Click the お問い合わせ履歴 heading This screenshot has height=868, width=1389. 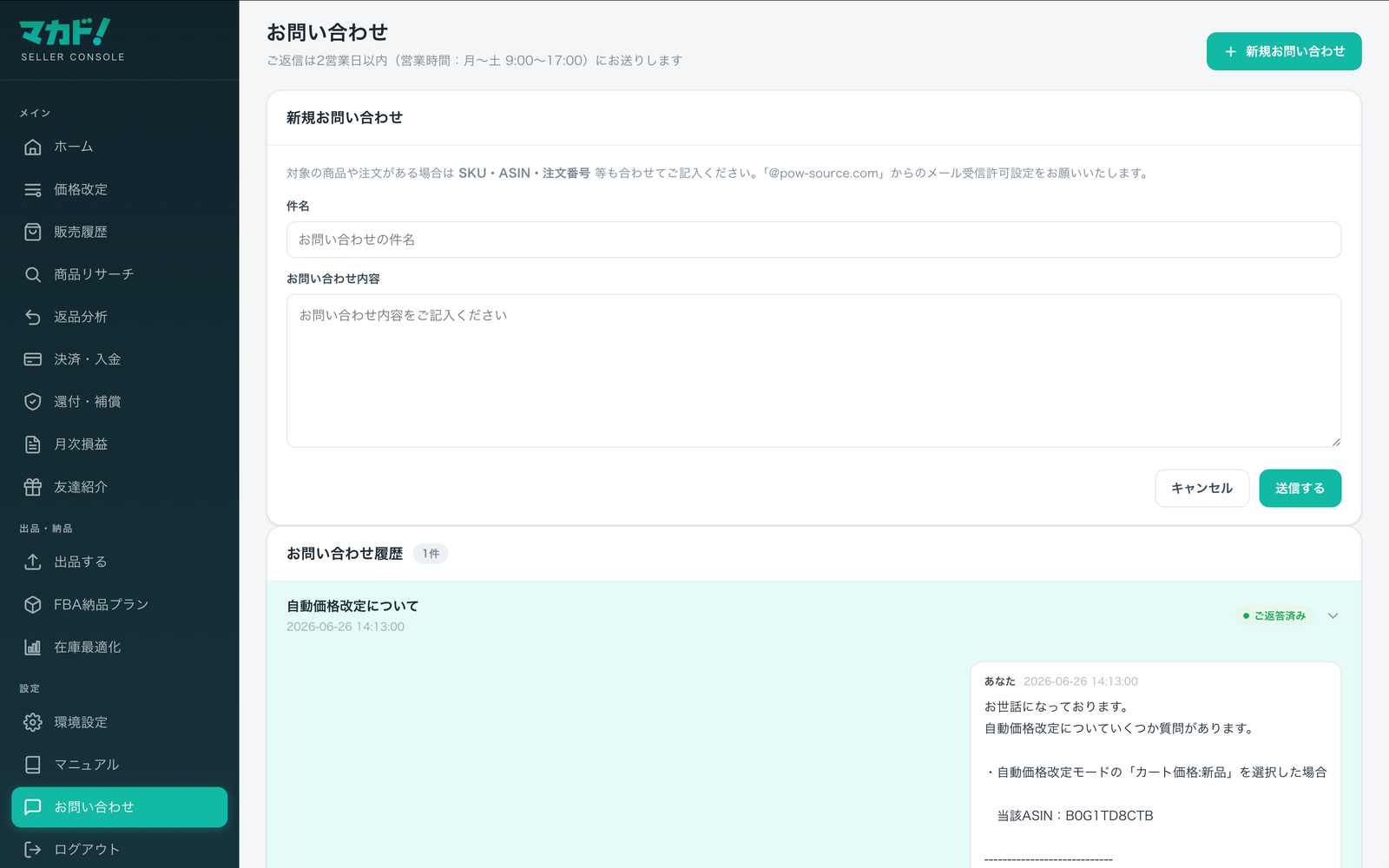point(345,554)
